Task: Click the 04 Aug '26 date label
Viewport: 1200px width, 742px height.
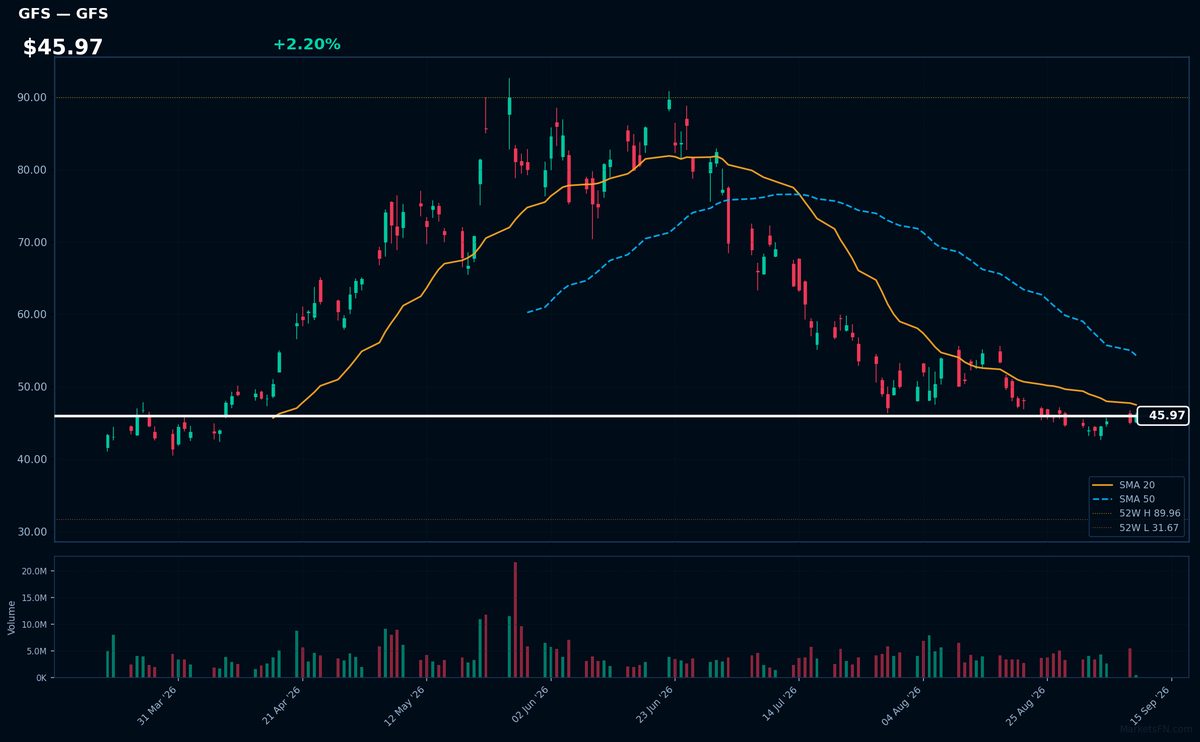Action: pyautogui.click(x=903, y=704)
